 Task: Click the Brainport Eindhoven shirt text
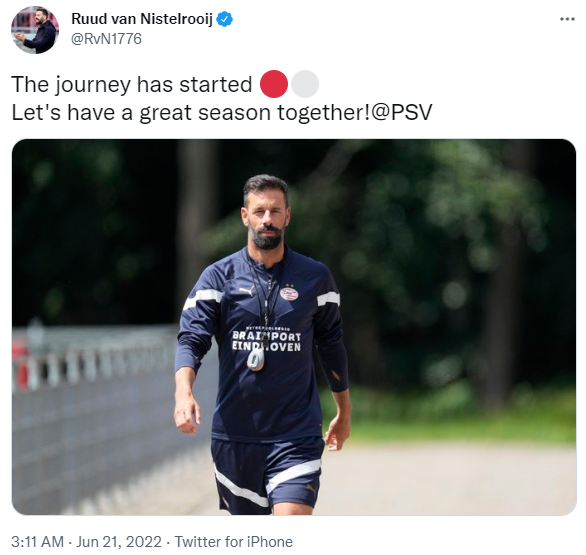coord(266,340)
